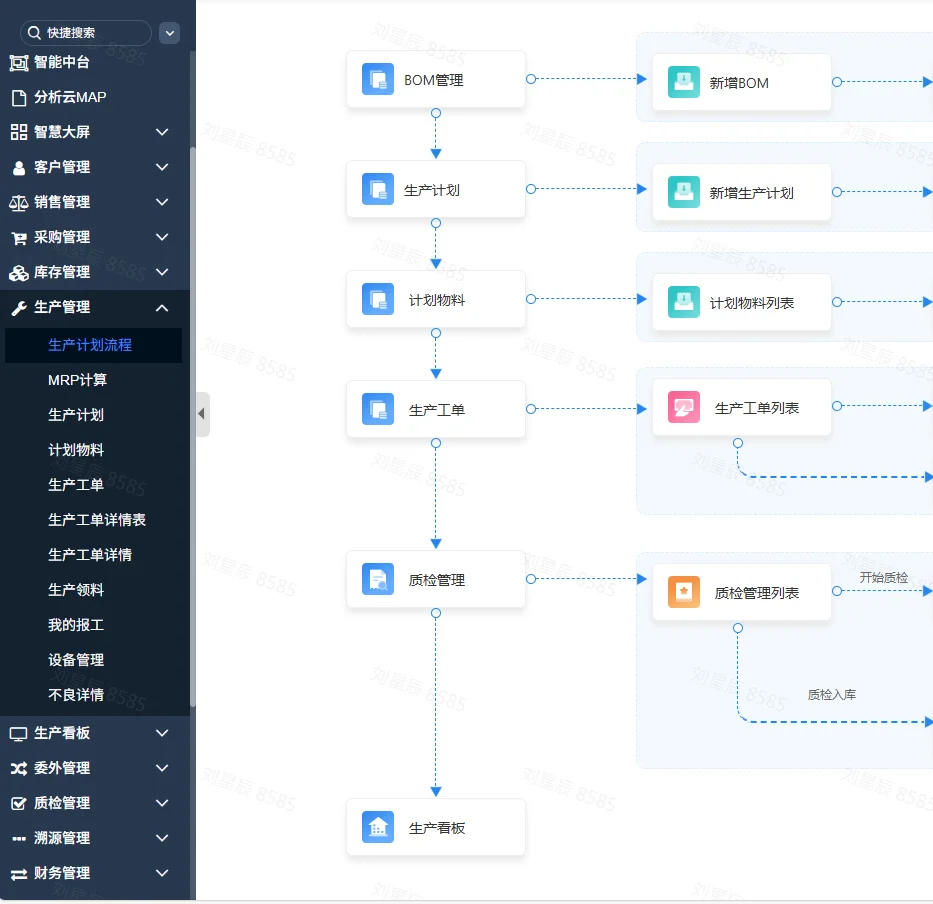Click the orange 质检管理列表 icon

(683, 591)
